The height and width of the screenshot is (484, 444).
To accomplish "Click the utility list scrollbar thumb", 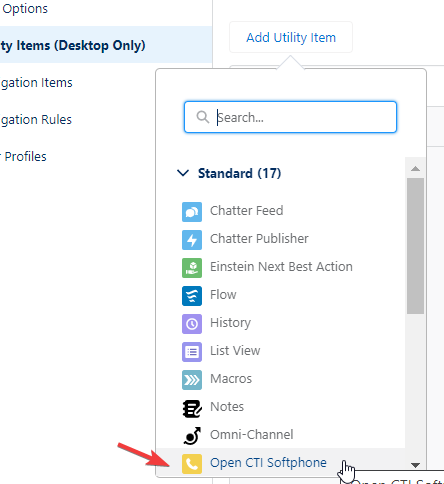I will [415, 246].
